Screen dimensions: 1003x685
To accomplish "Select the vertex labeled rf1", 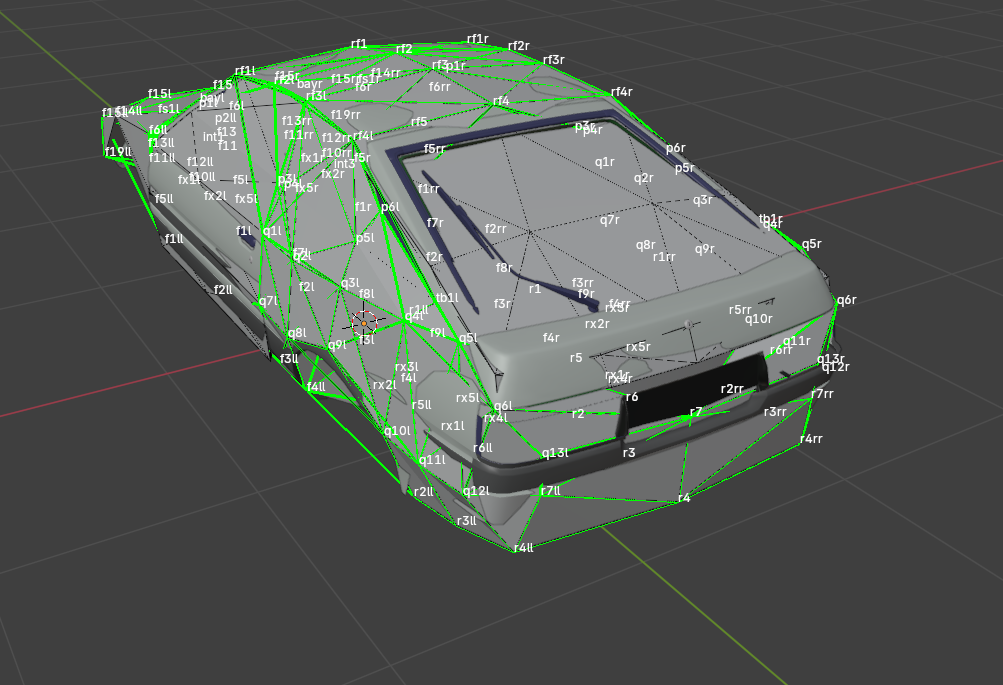I will (359, 45).
